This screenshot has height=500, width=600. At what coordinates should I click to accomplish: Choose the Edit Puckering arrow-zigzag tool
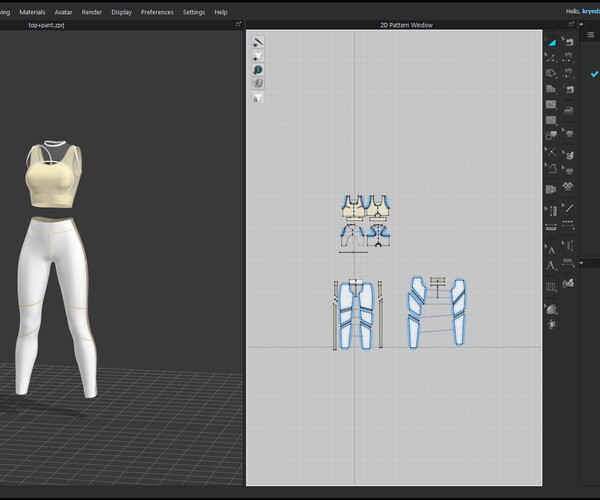click(568, 245)
